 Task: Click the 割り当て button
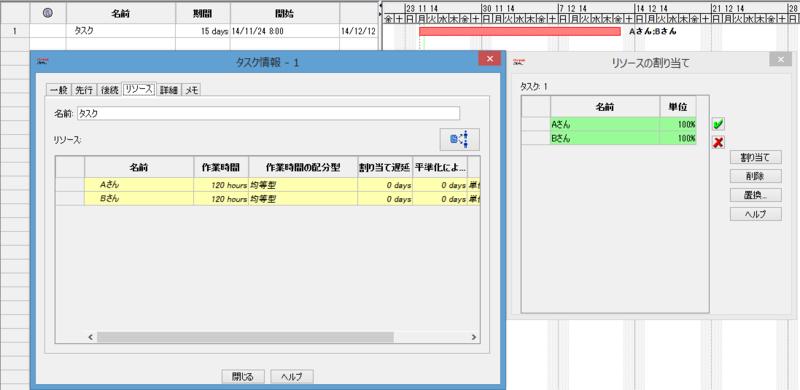(x=756, y=157)
